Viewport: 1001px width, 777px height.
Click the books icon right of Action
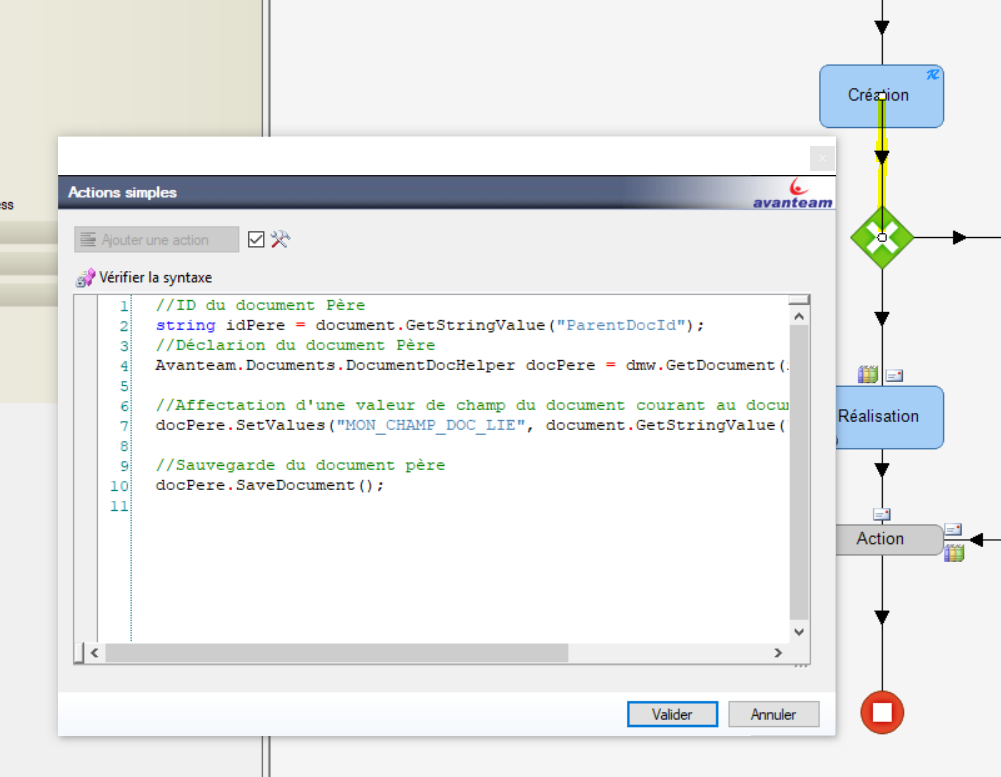tap(954, 552)
